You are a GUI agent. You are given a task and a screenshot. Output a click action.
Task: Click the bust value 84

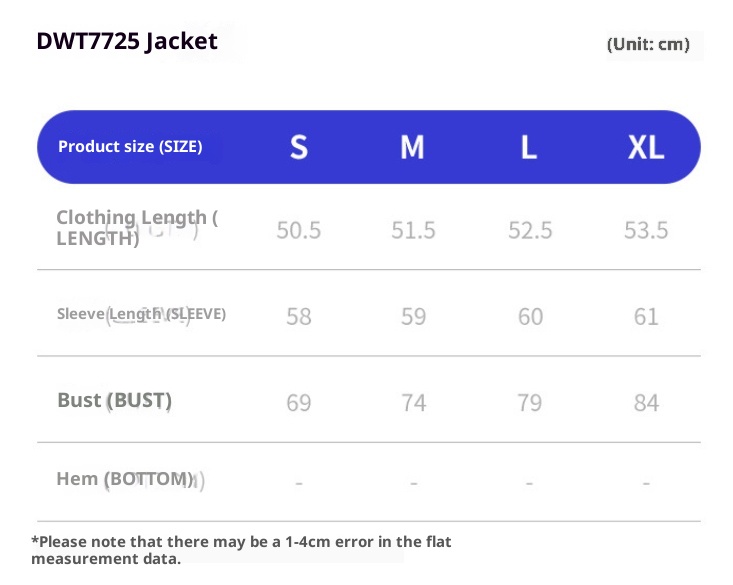(x=646, y=403)
